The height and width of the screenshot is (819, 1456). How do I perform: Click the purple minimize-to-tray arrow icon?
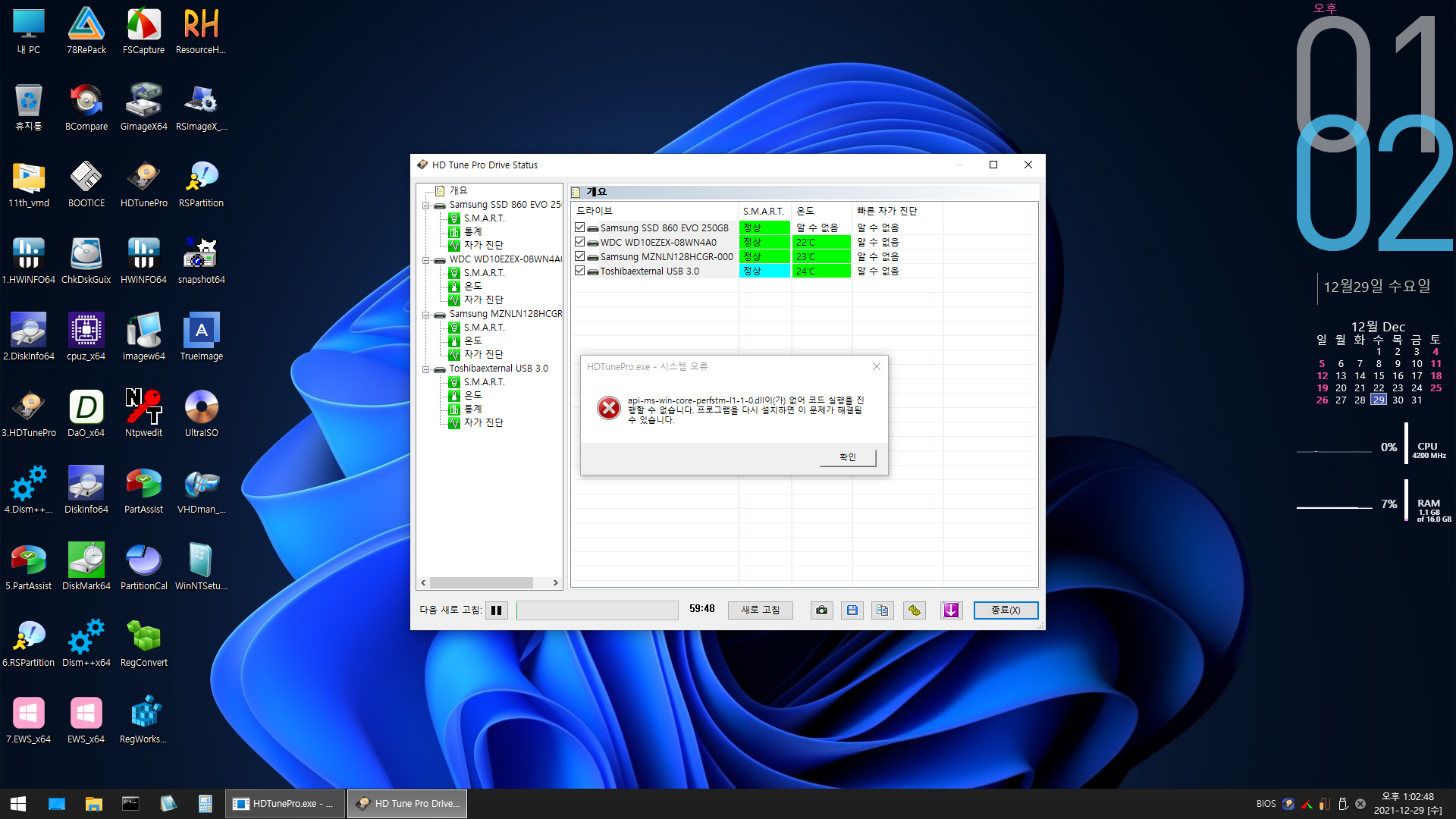pos(952,610)
